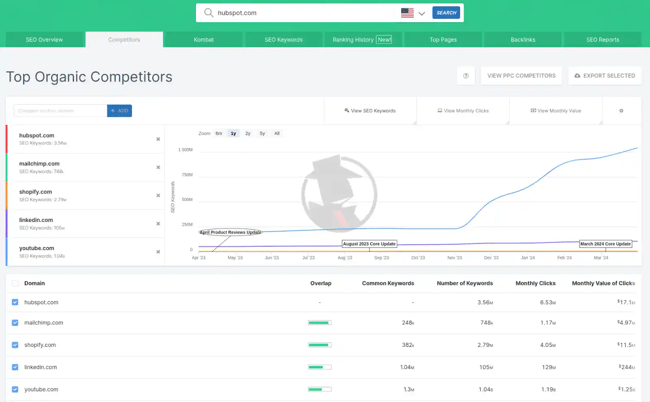Open the Ranking History tab
The image size is (650, 402).
click(362, 40)
